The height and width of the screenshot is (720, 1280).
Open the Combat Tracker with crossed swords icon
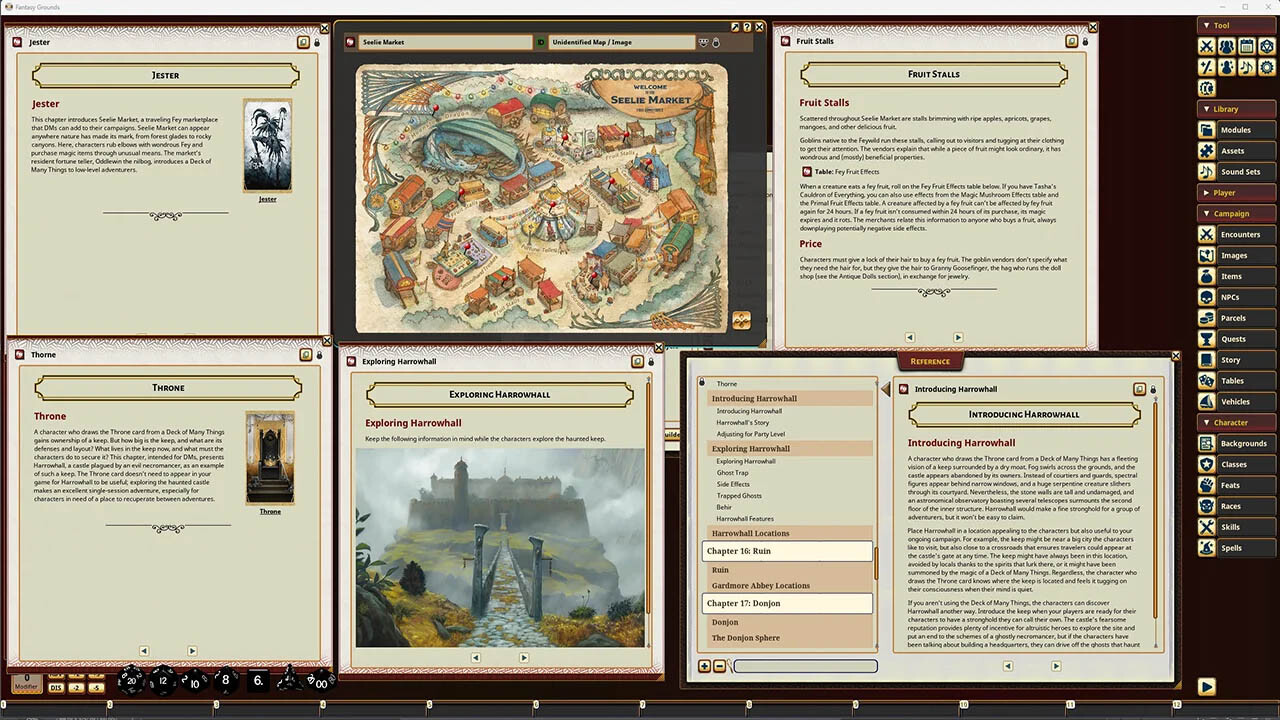[x=1207, y=46]
